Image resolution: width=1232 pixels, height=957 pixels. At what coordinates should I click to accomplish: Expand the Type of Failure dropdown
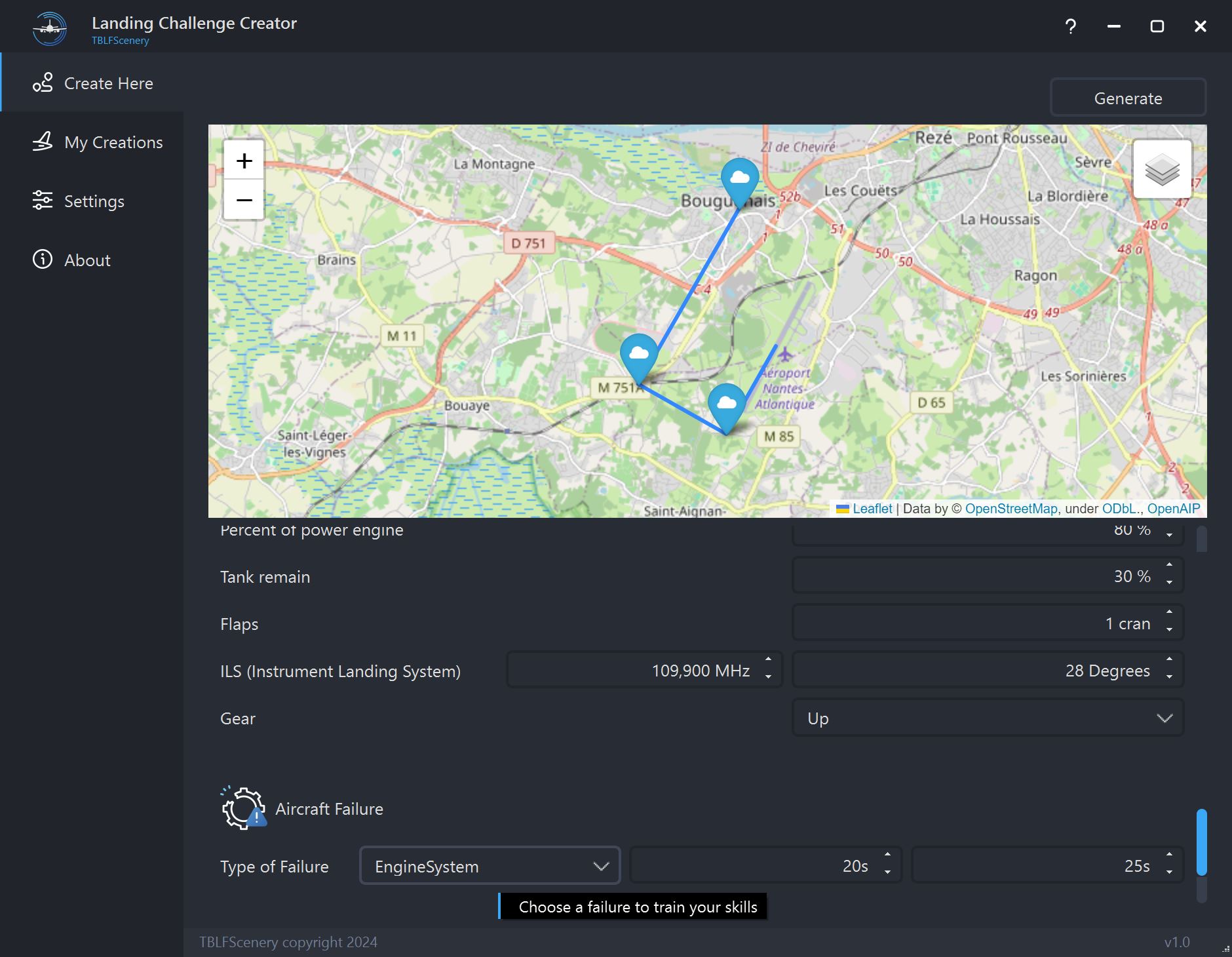pos(490,867)
